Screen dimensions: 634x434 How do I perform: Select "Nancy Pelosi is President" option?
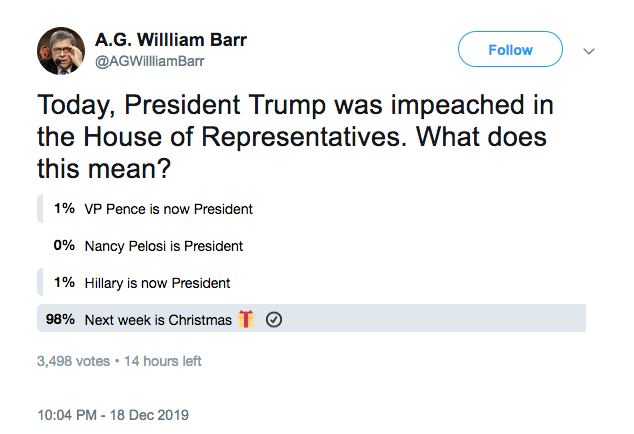[164, 246]
